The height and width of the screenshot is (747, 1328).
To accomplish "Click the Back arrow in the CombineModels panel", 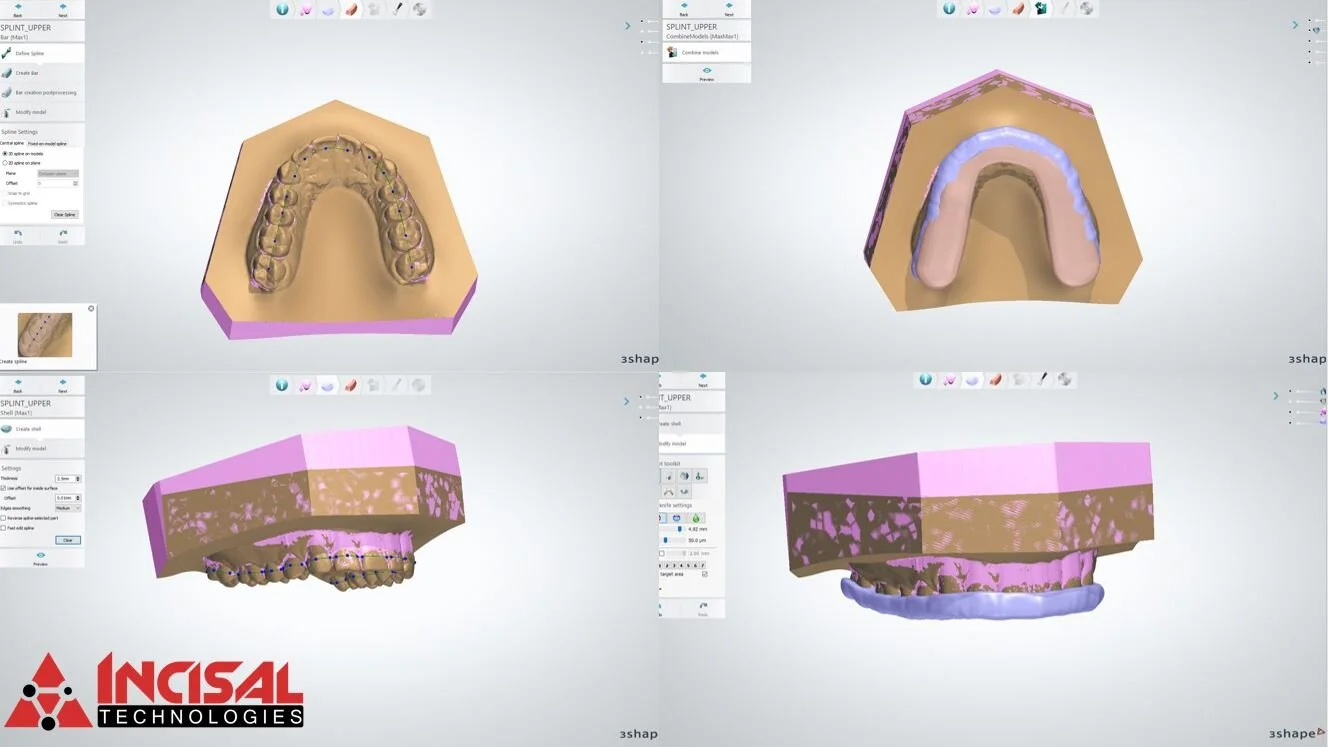I will coord(684,10).
